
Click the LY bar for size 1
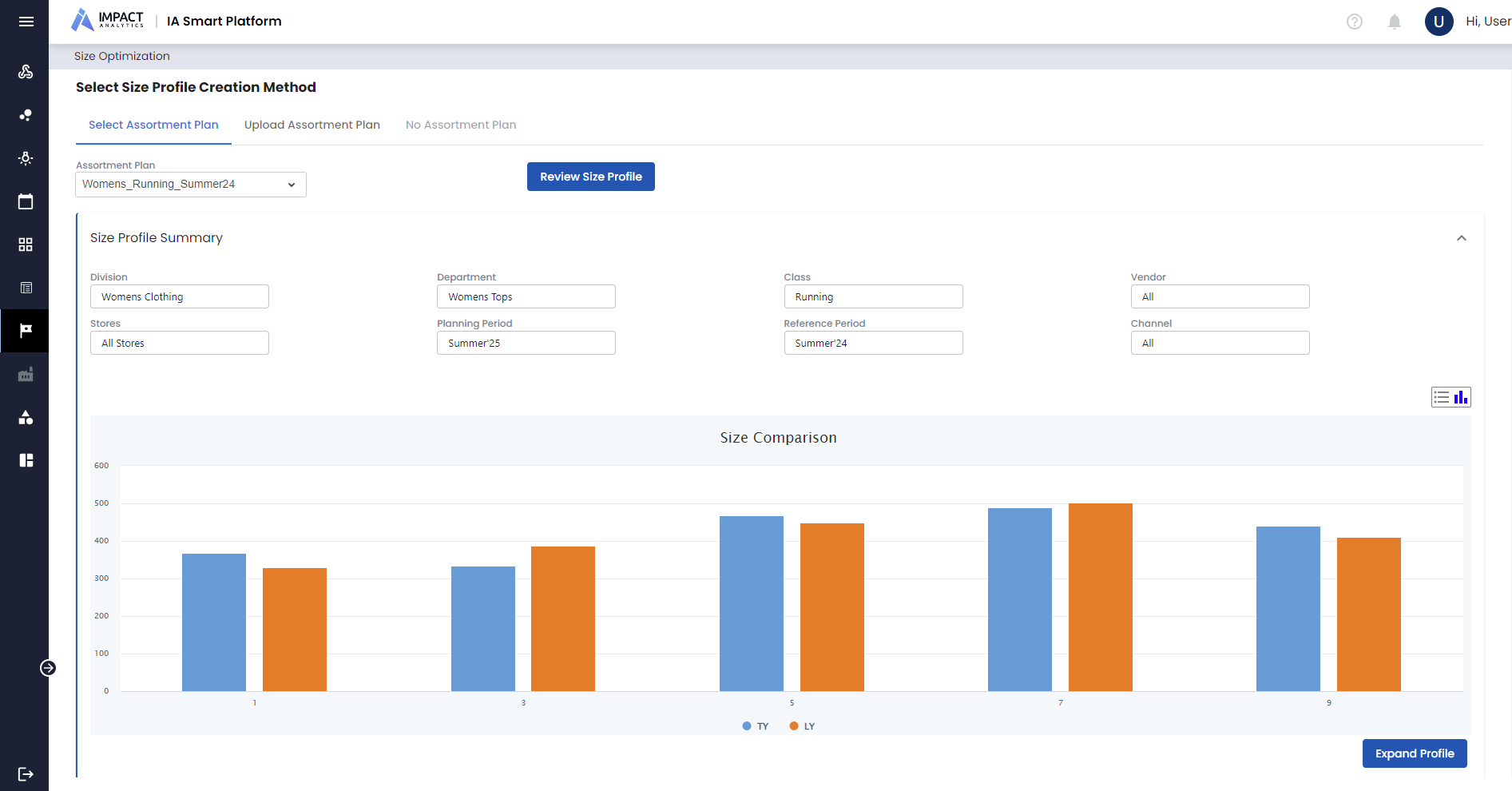pos(295,630)
